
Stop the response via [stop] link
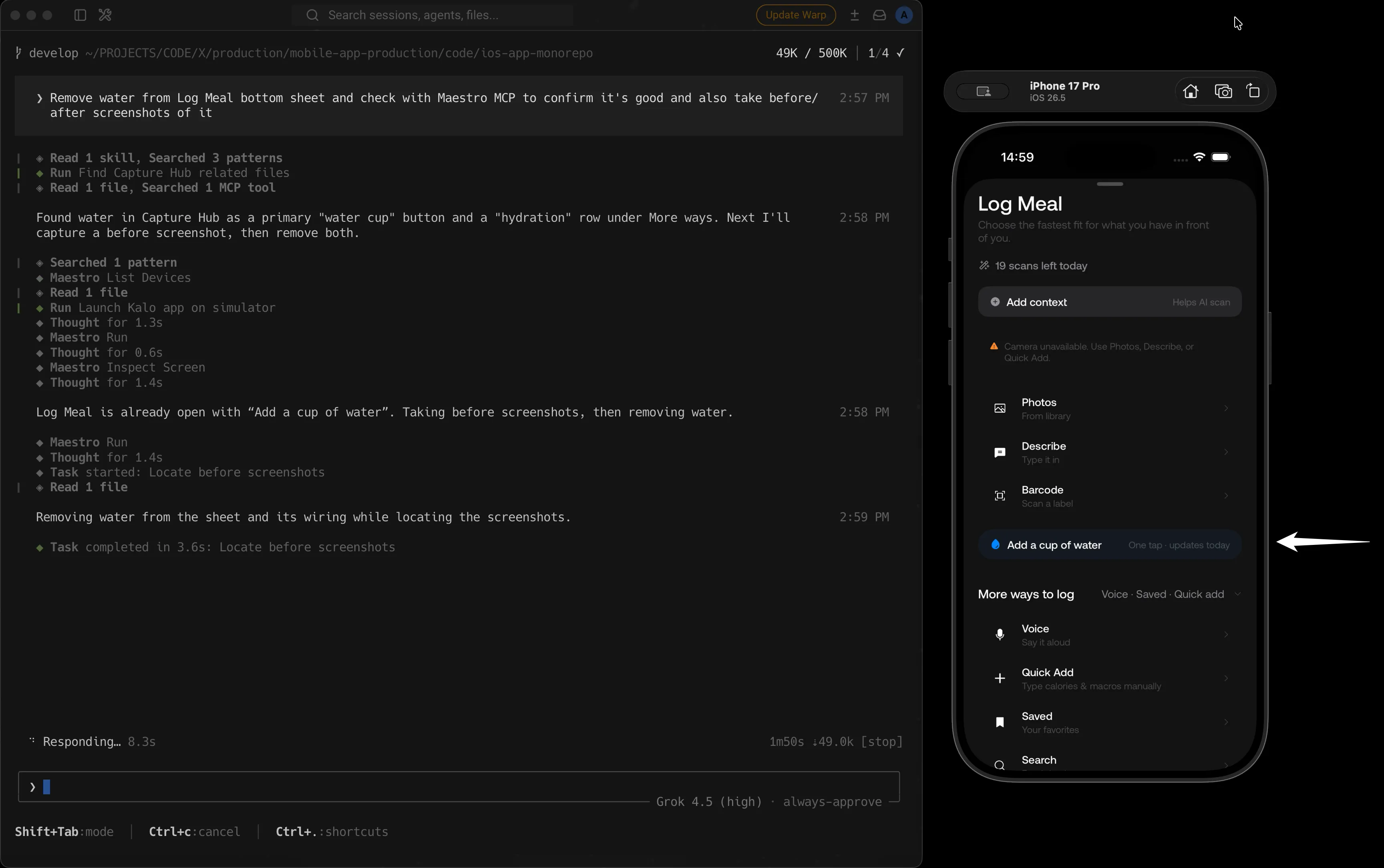881,742
